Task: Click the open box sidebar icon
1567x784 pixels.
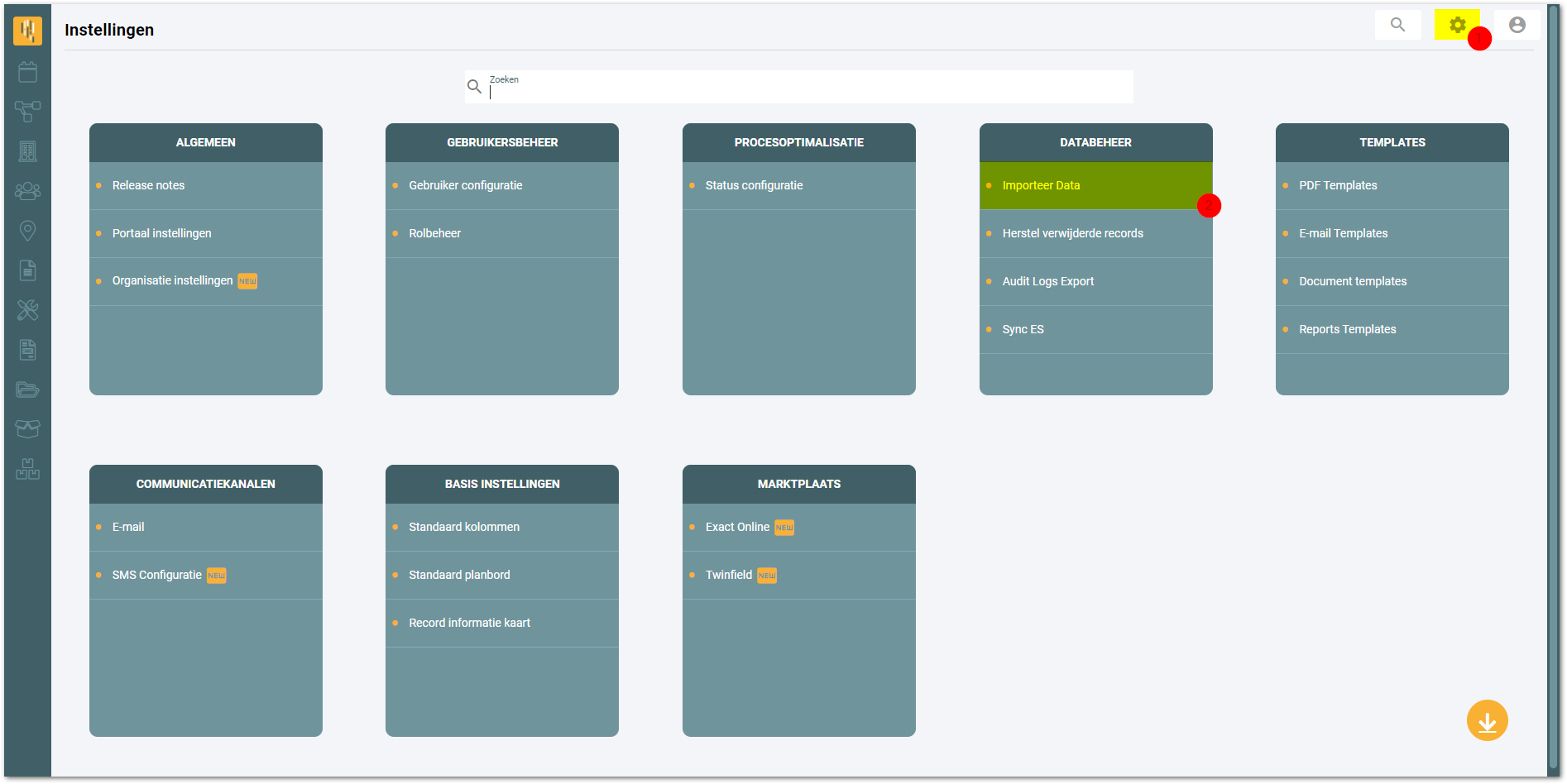Action: (27, 429)
